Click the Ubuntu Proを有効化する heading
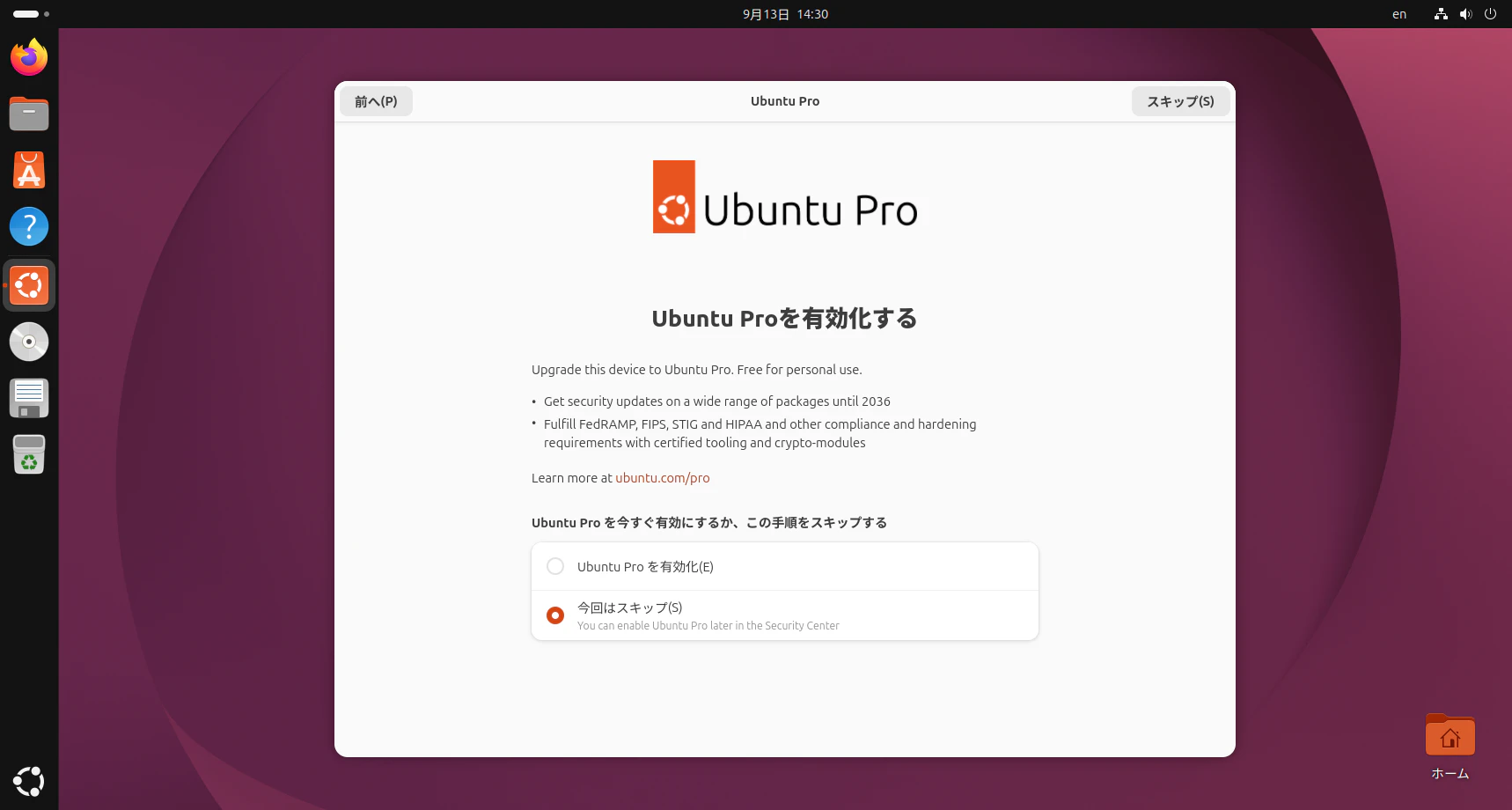The width and height of the screenshot is (1512, 810). click(x=785, y=319)
